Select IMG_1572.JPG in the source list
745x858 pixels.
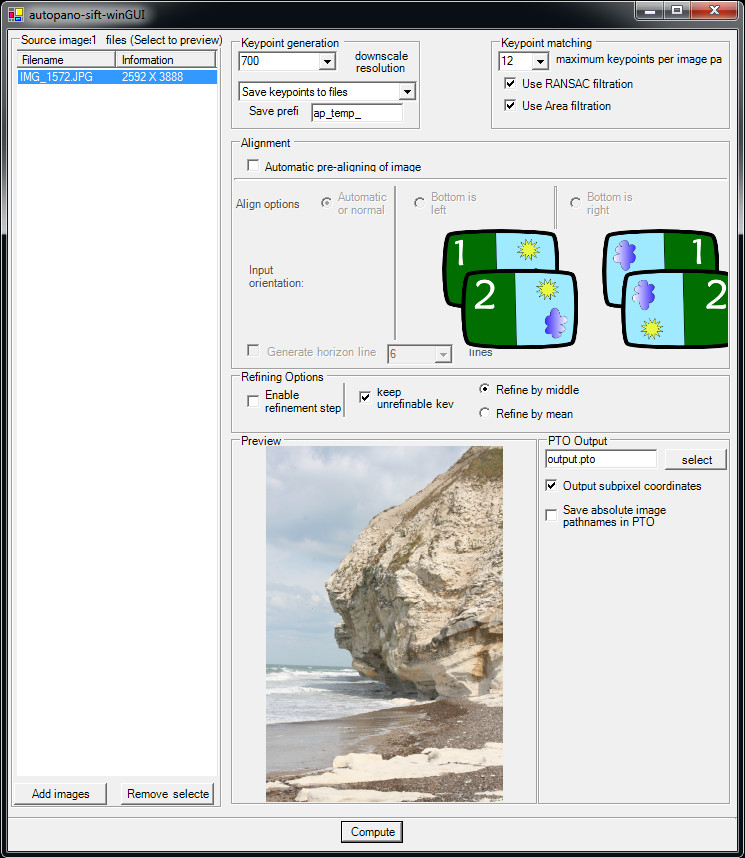[56, 77]
